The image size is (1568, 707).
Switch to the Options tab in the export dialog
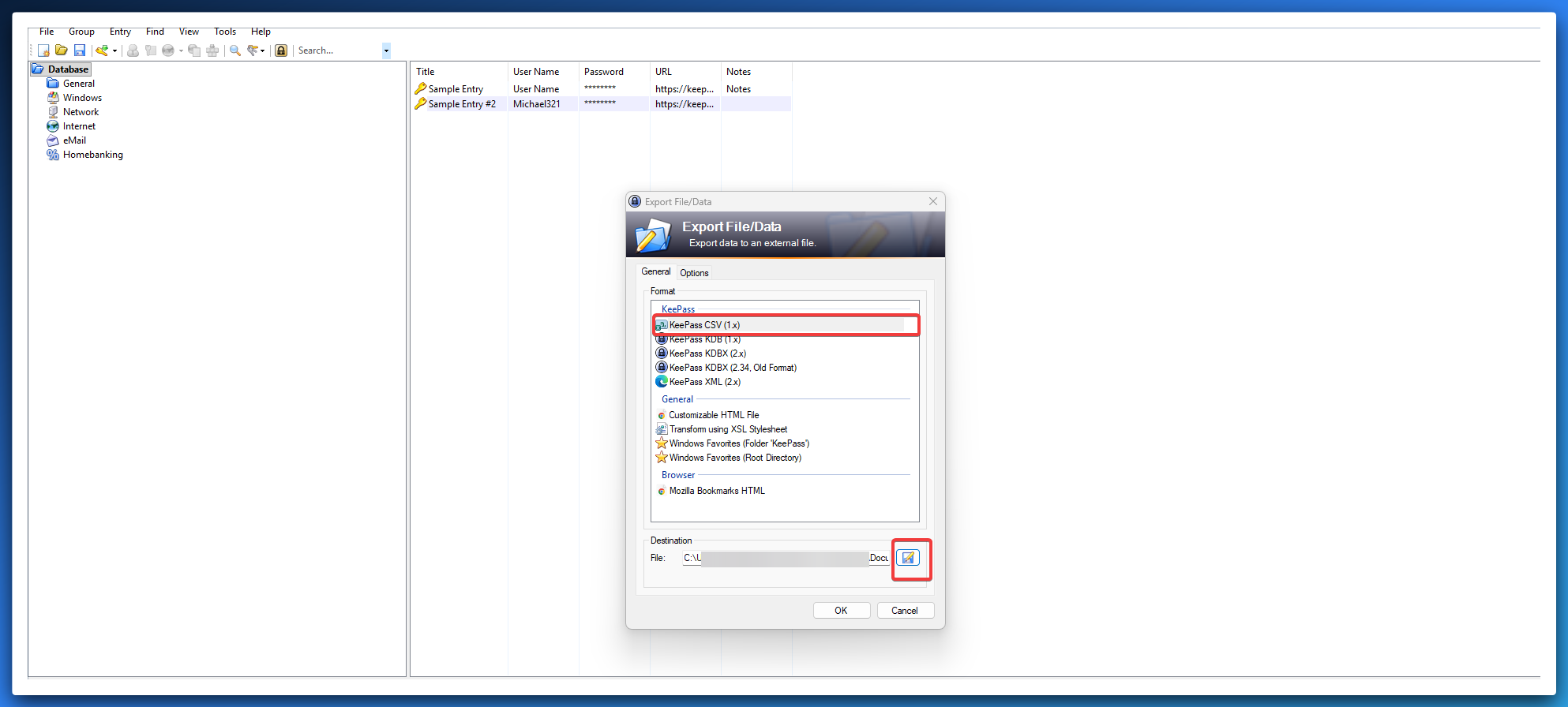tap(694, 273)
